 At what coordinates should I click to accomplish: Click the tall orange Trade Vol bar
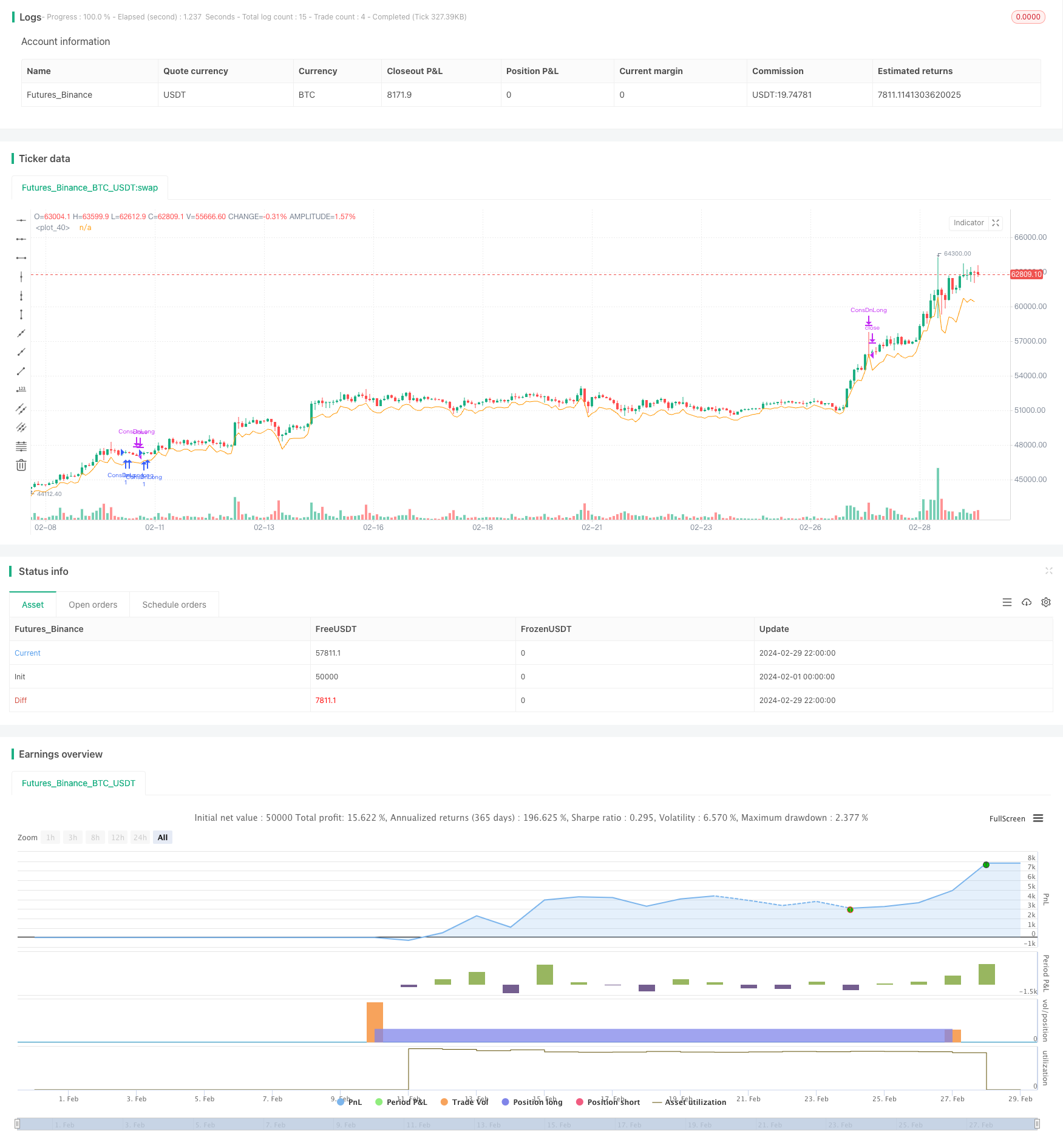click(x=375, y=1022)
